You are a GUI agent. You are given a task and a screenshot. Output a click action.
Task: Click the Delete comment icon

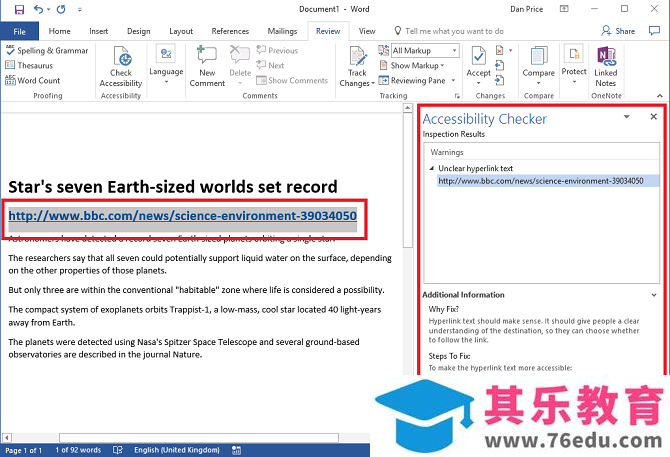(x=240, y=56)
